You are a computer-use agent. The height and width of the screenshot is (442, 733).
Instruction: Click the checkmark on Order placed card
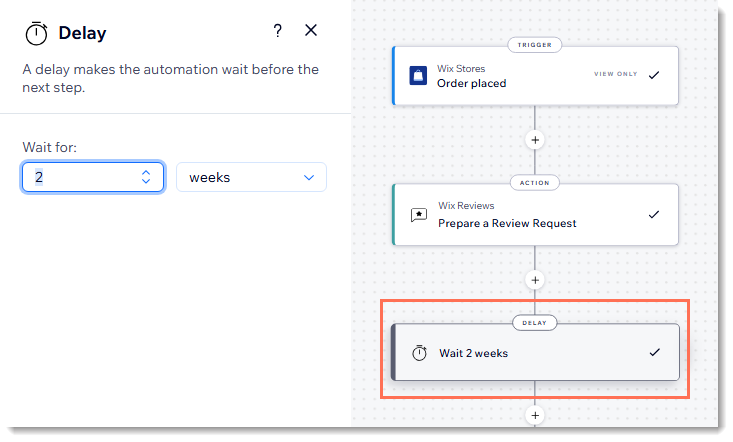tap(654, 75)
